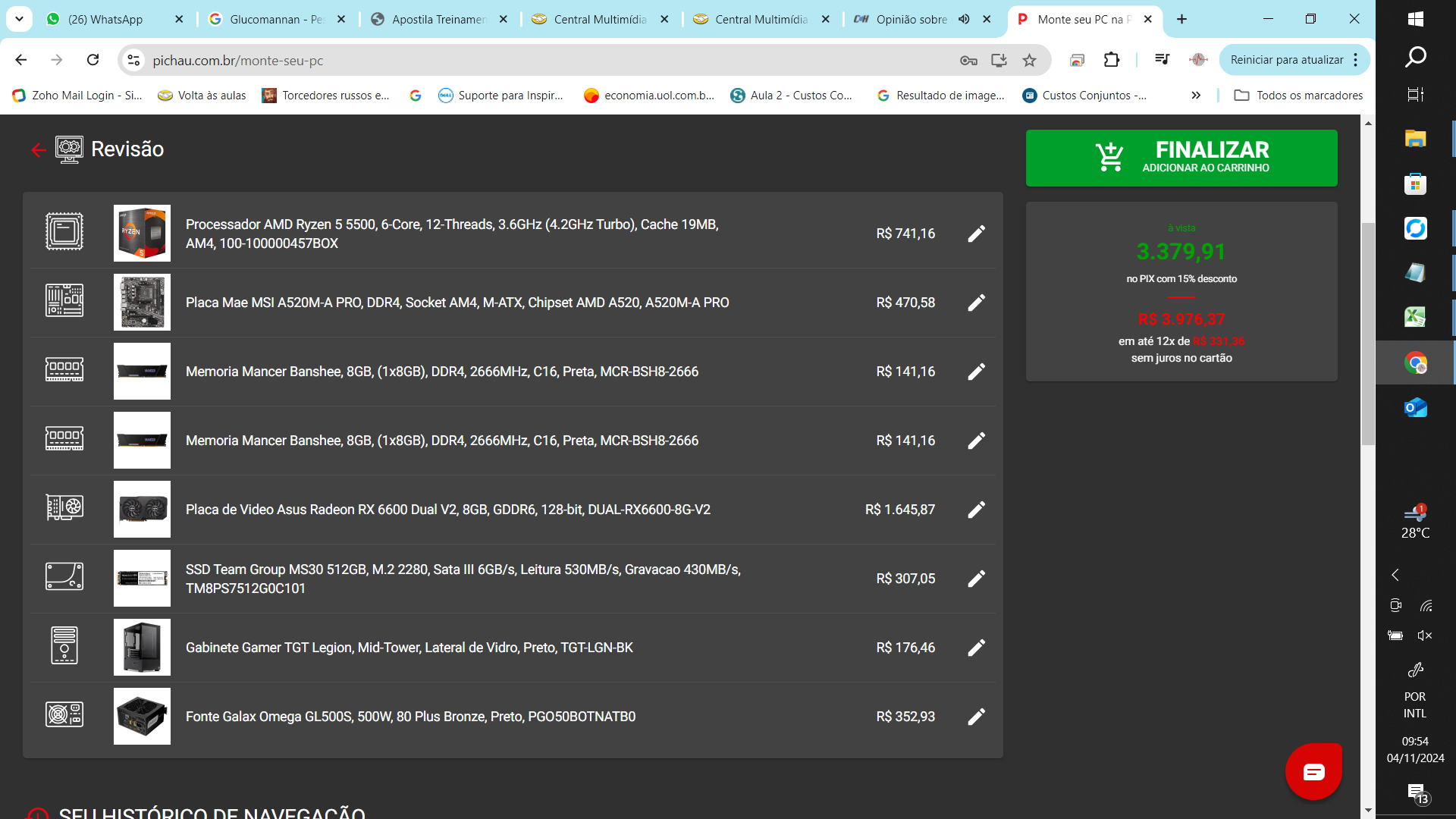Edit the Ryzen 5 5500 processor selection

click(x=977, y=234)
